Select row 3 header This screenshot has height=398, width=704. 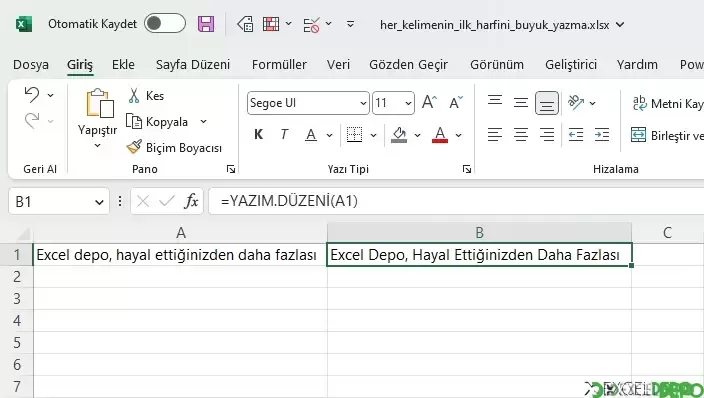click(17, 299)
